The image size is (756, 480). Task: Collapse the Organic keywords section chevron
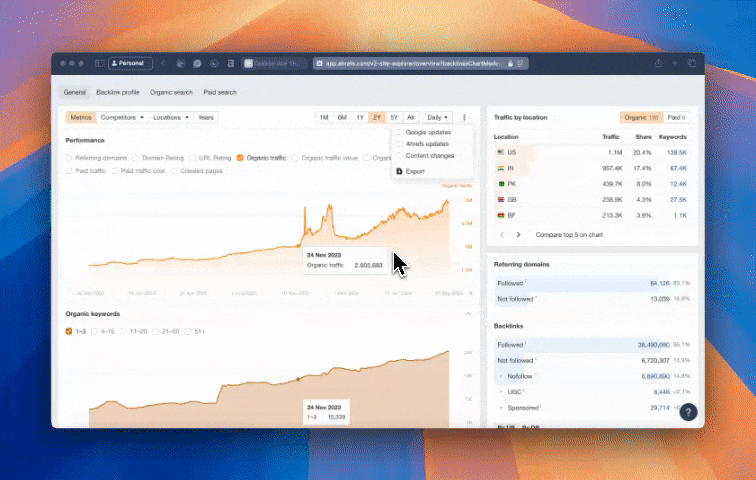point(469,314)
